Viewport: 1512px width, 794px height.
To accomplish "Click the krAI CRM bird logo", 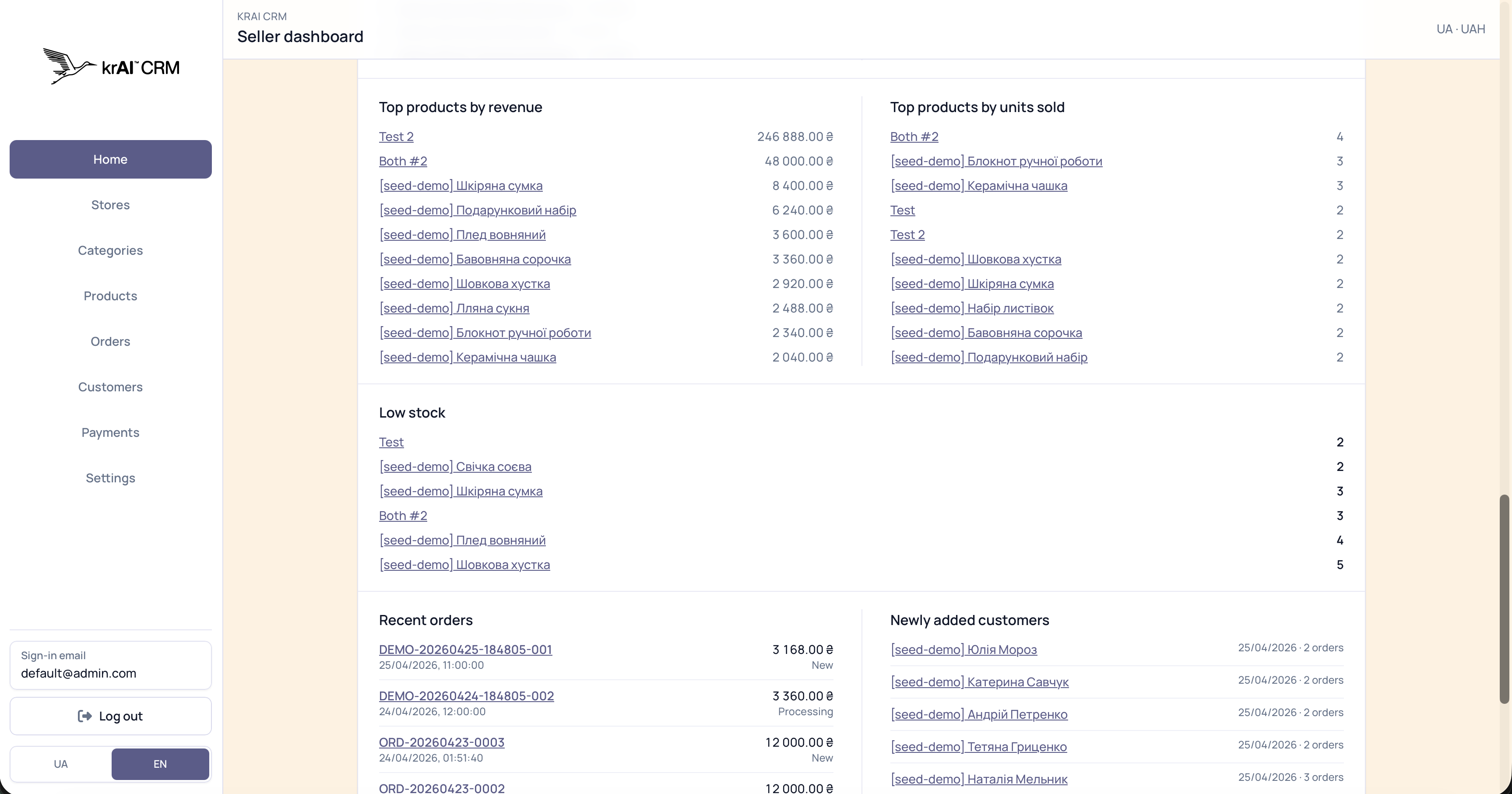I will click(111, 67).
